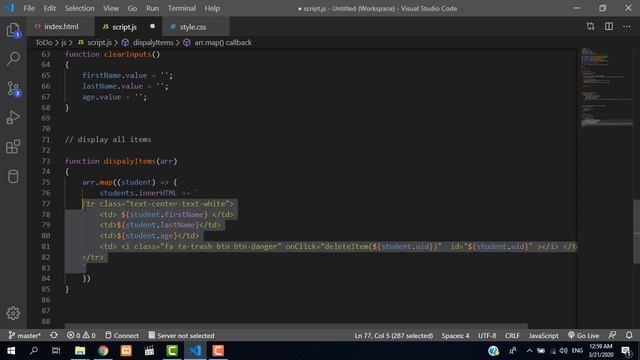Click ToDo in the breadcrumb
640x360 pixels.
click(x=44, y=42)
